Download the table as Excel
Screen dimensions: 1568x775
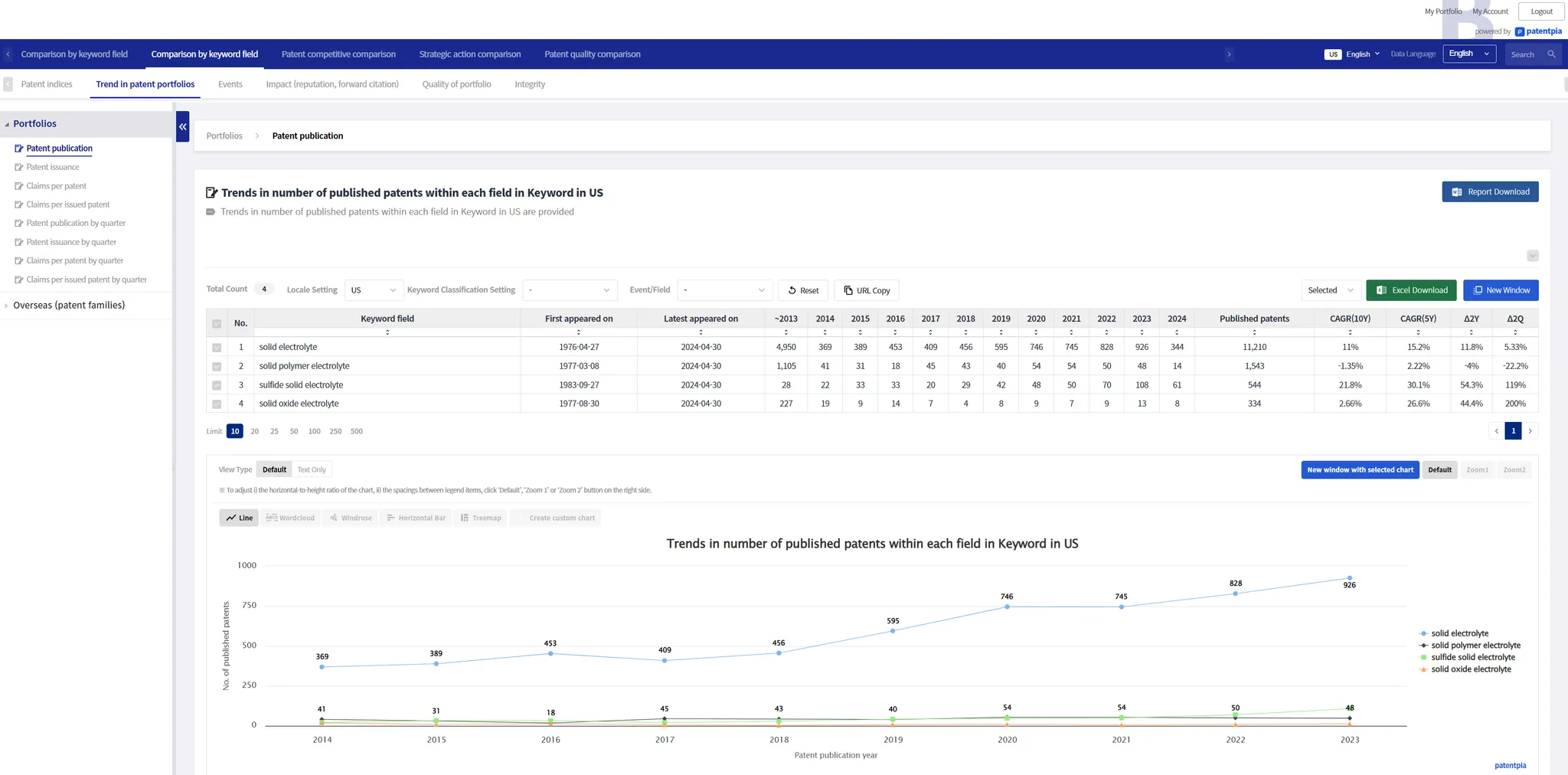[x=1411, y=290]
